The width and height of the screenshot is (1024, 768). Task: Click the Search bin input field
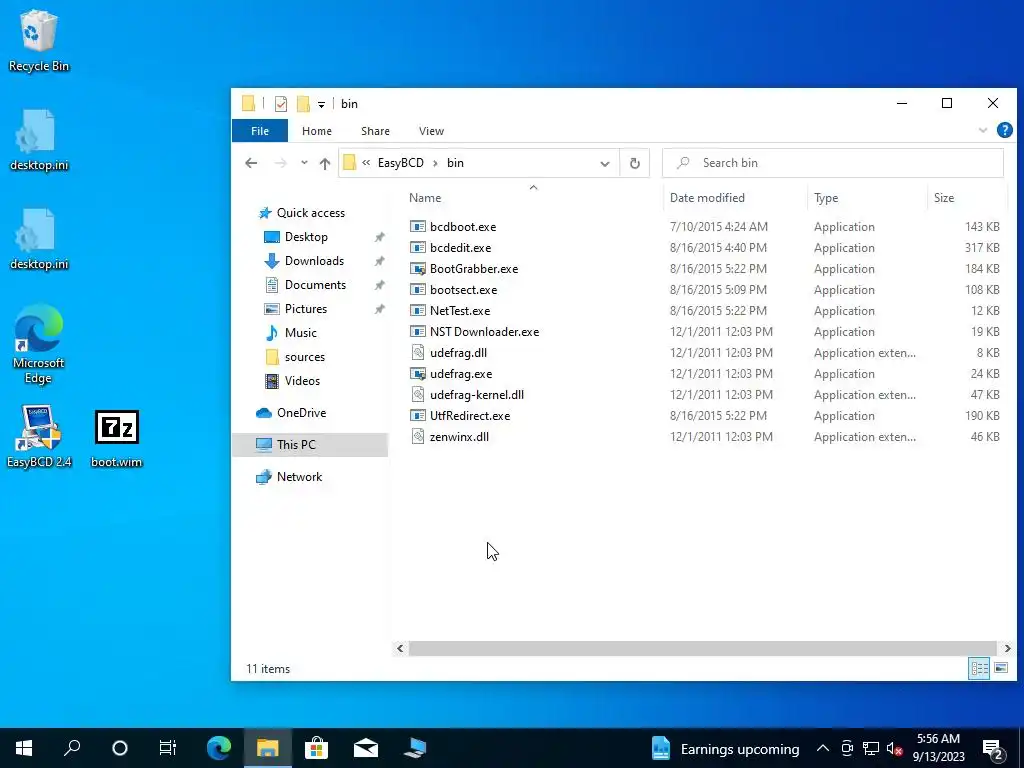click(833, 163)
